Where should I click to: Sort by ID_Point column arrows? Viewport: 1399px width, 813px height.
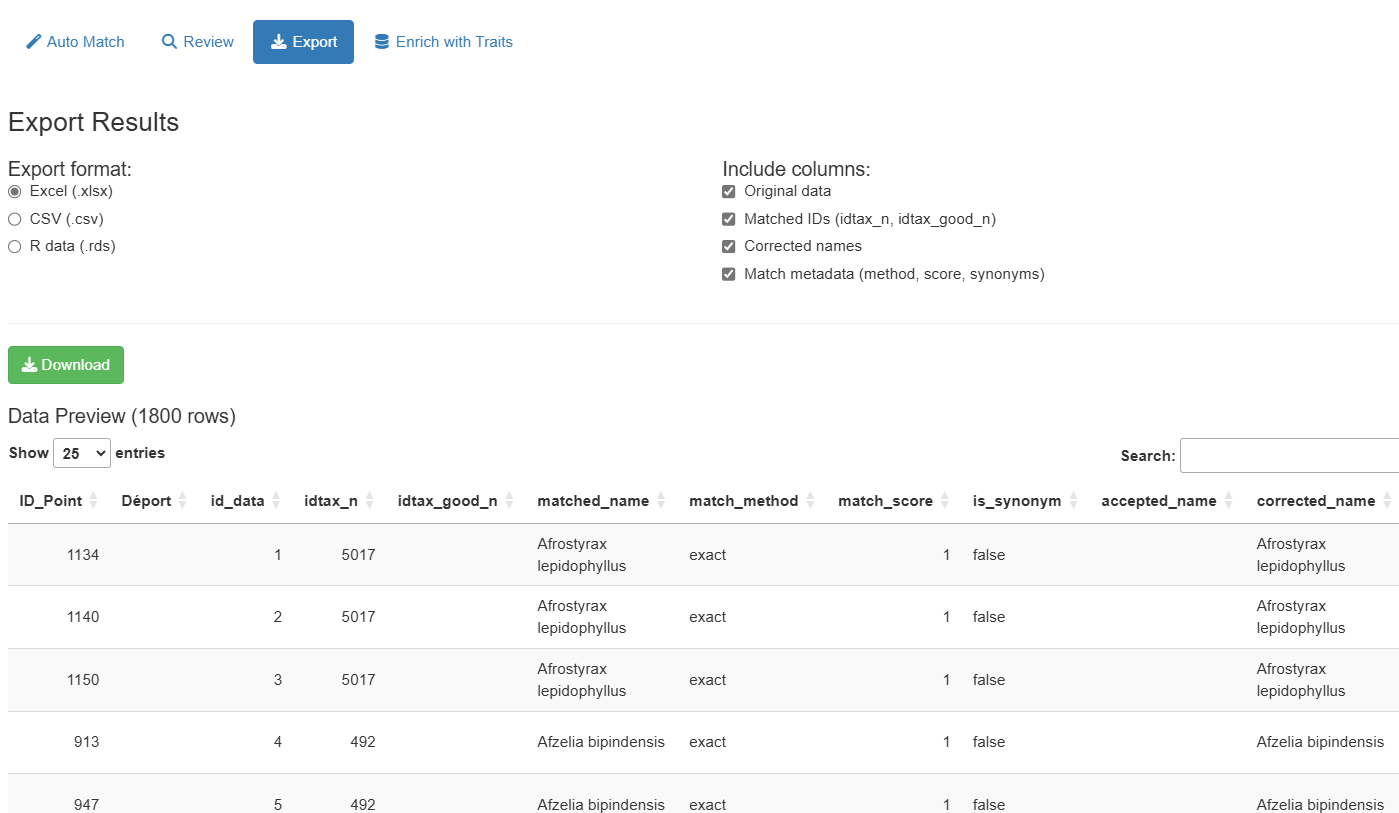[x=94, y=501]
